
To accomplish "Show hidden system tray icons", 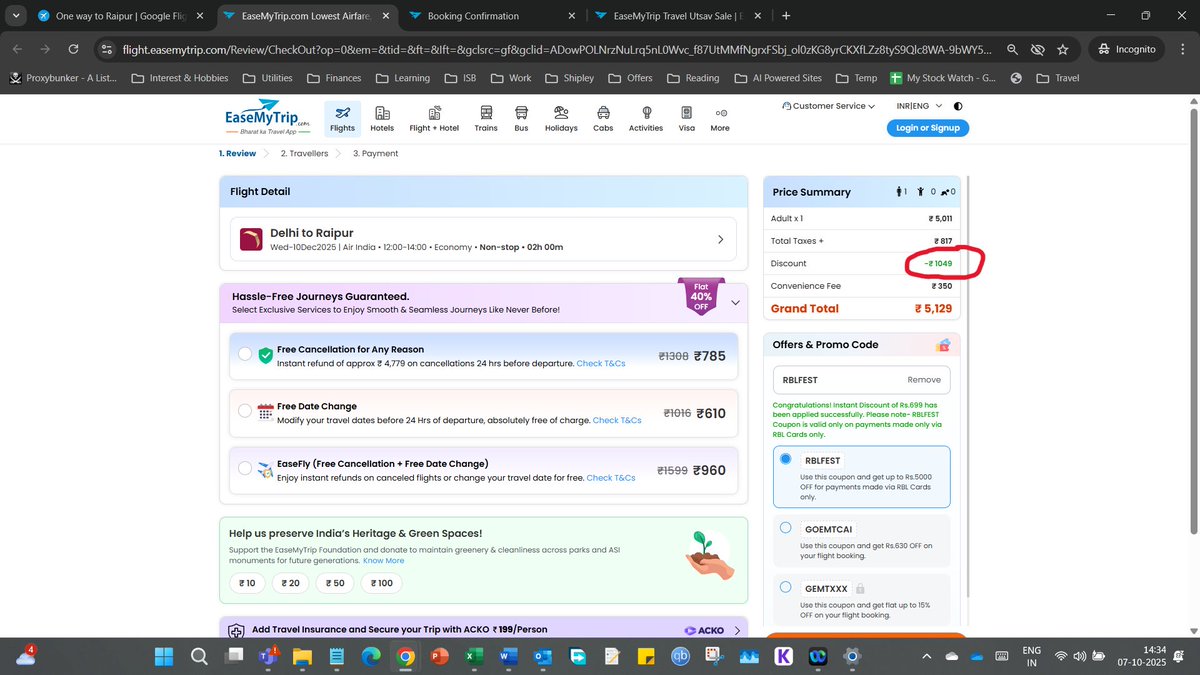I will 926,656.
